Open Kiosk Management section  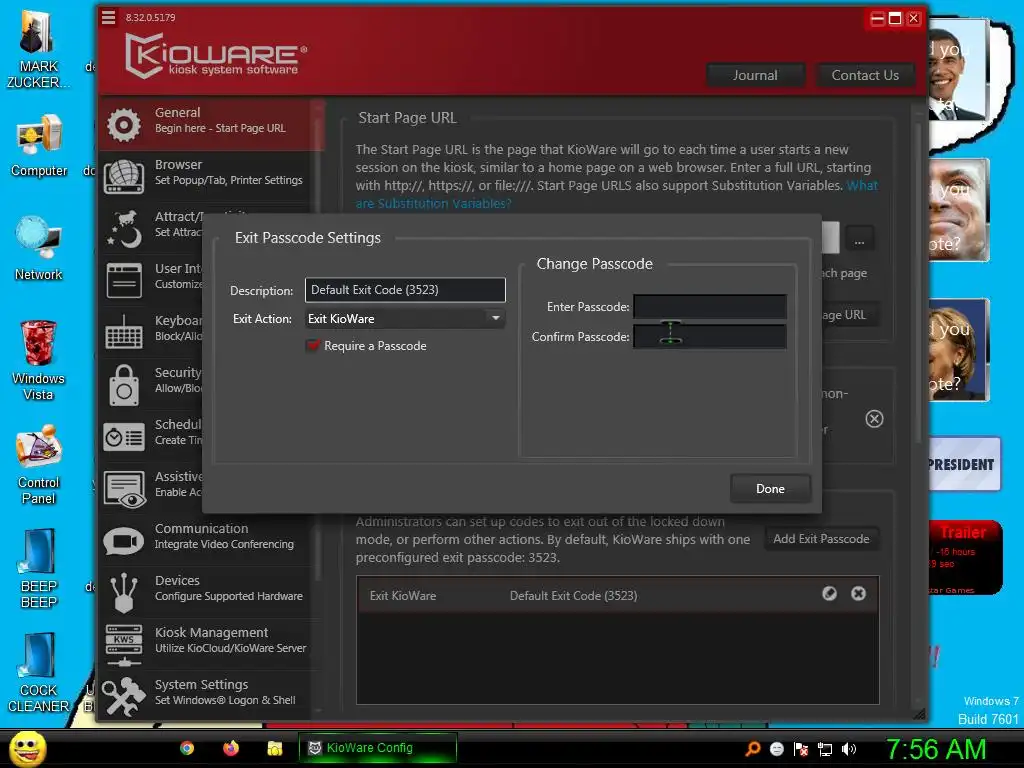point(209,645)
